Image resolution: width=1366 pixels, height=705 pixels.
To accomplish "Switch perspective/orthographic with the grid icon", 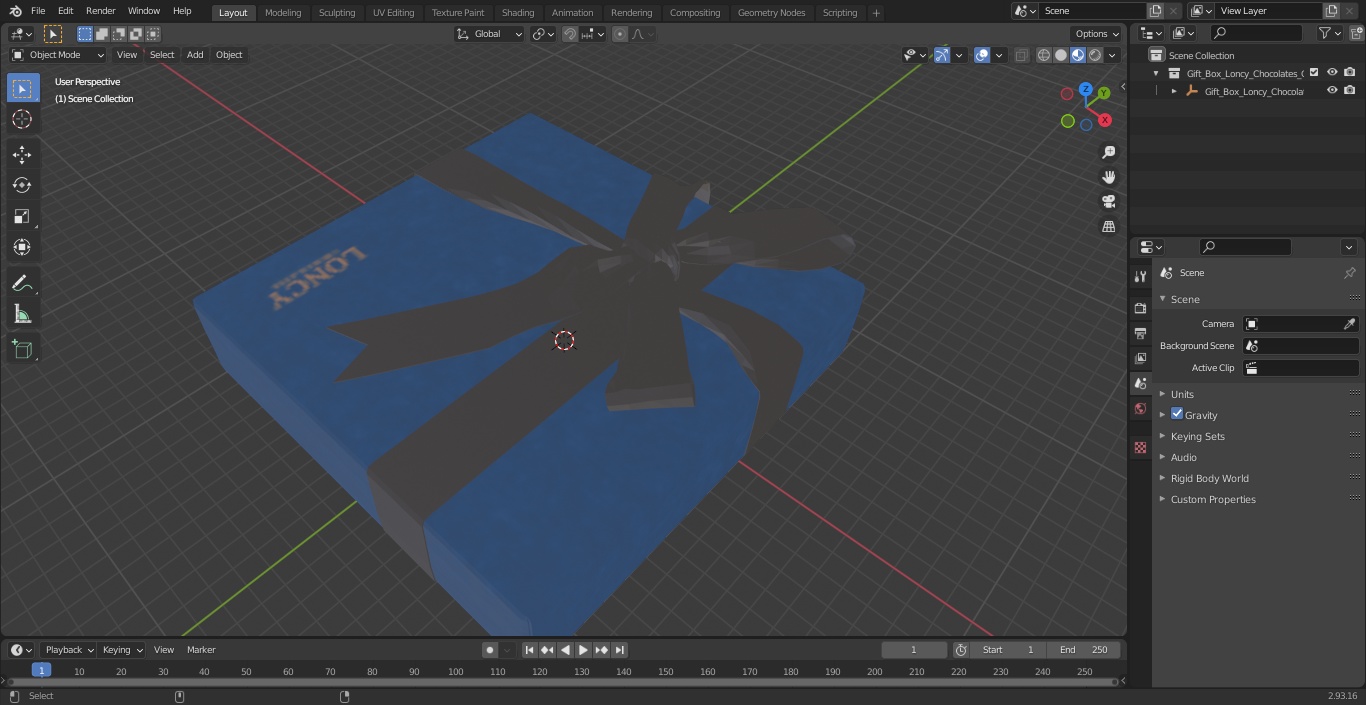I will (x=1108, y=227).
